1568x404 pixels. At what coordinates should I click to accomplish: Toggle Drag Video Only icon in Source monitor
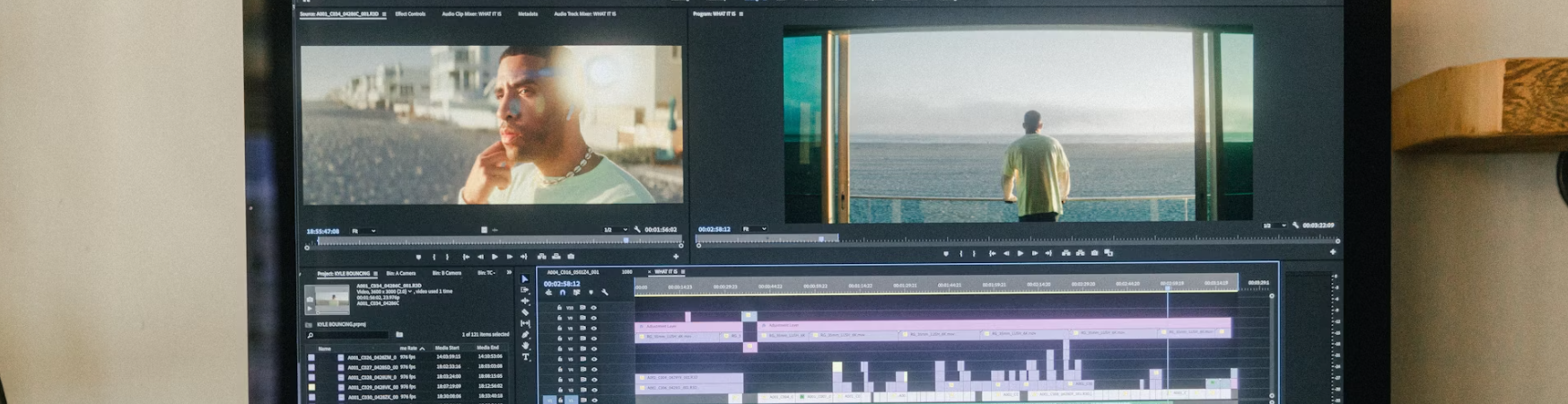coord(484,230)
